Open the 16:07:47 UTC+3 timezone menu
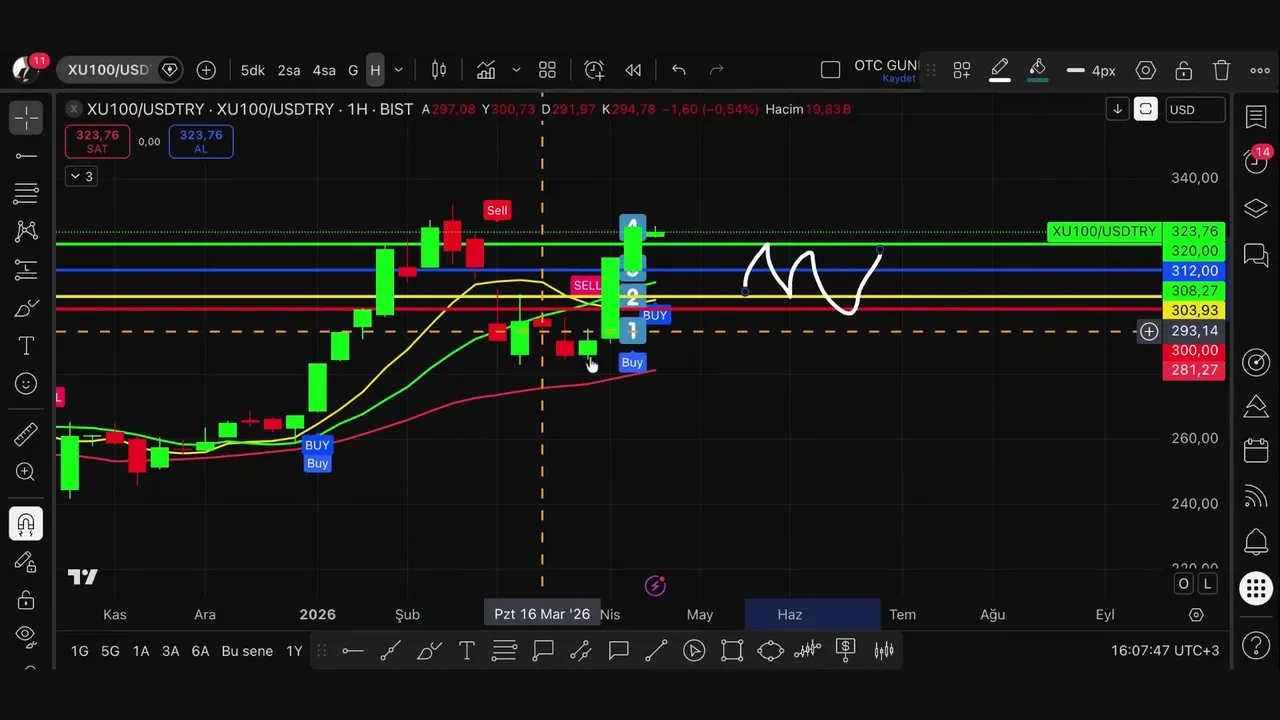Screen dimensions: 1280x720 [x=1165, y=651]
